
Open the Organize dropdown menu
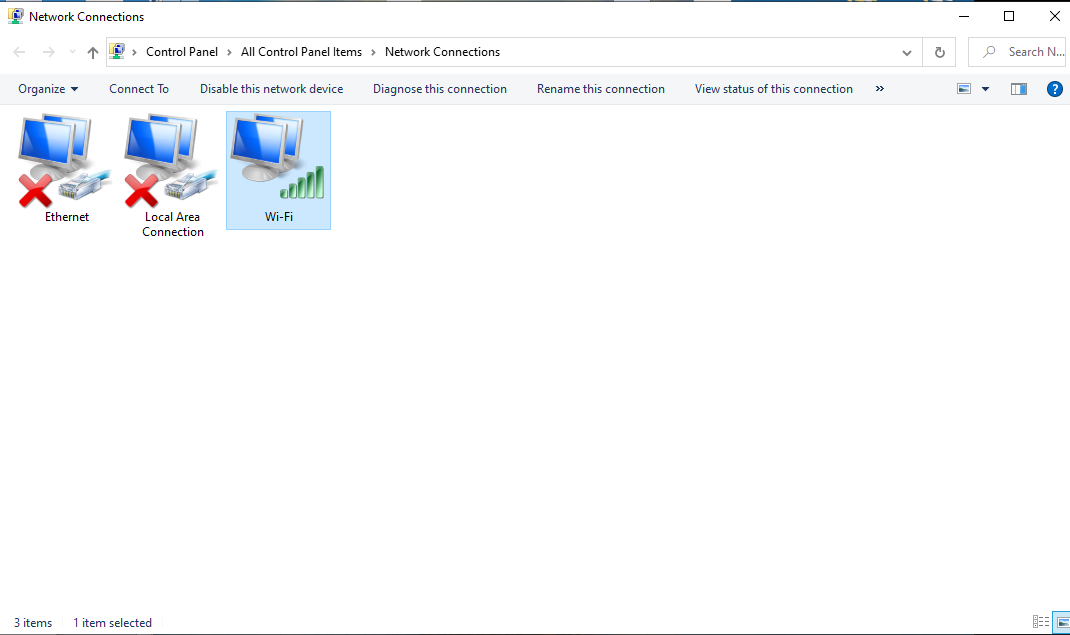[47, 88]
